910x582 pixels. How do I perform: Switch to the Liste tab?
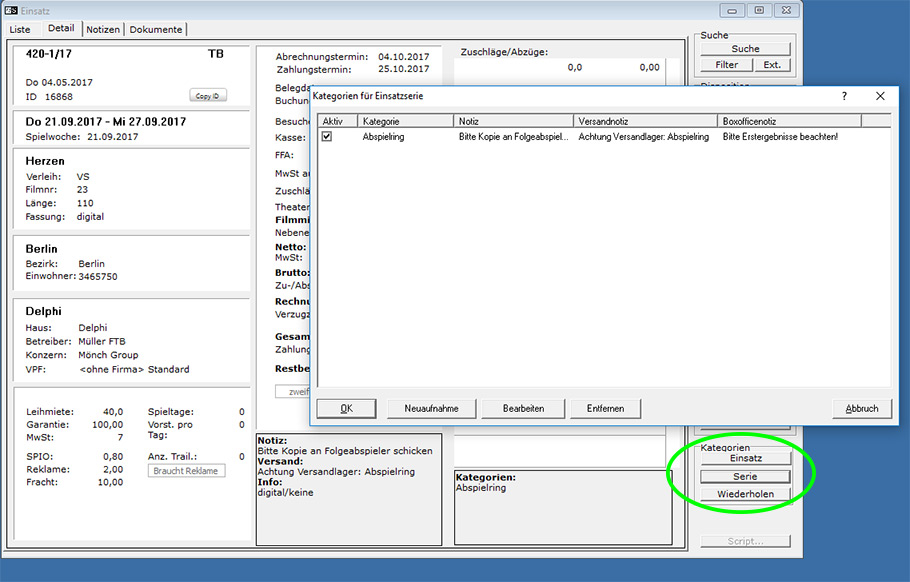pyautogui.click(x=20, y=29)
